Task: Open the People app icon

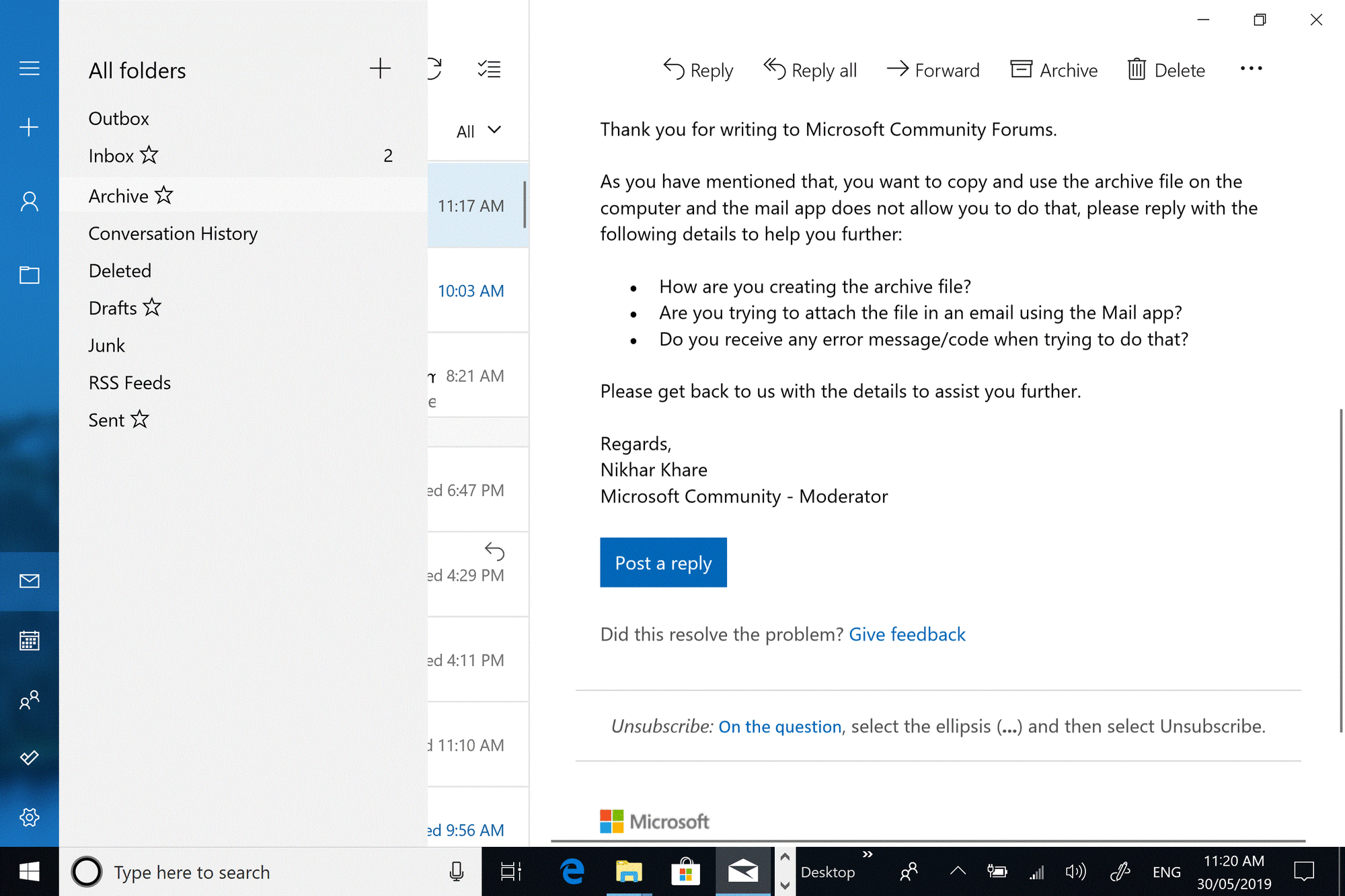Action: 29,700
